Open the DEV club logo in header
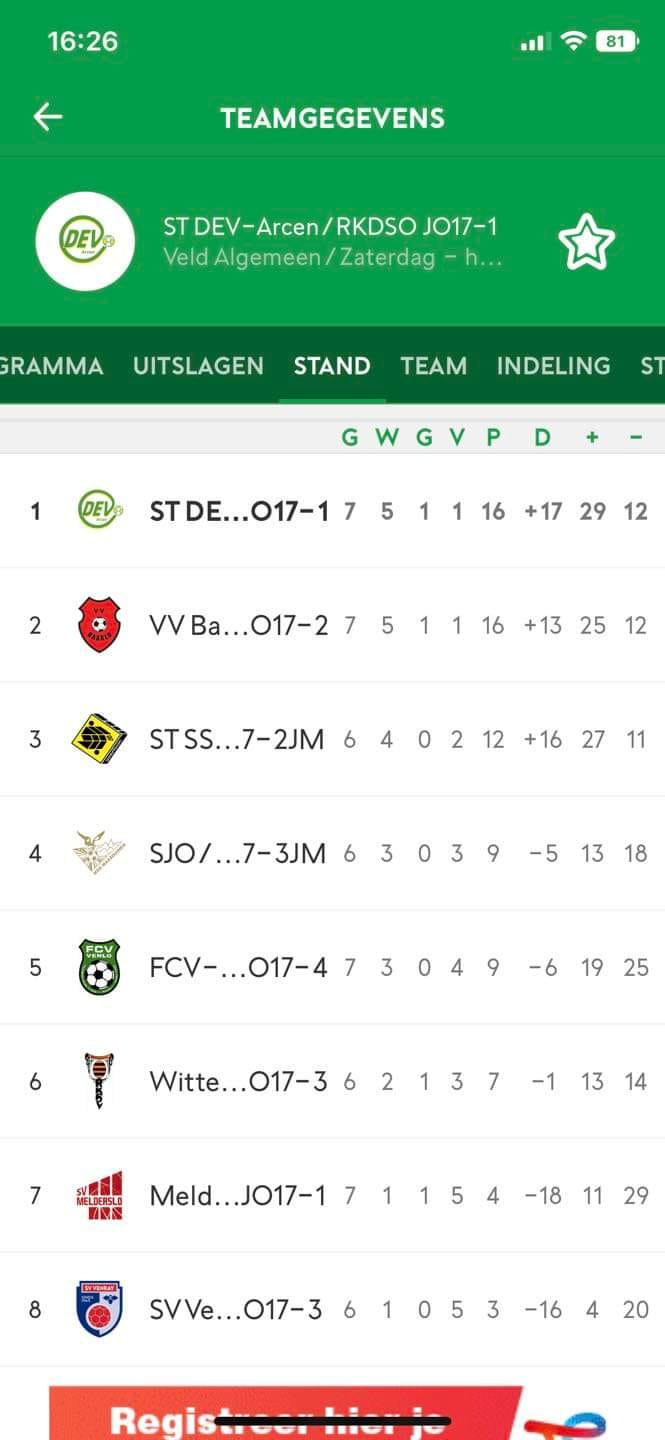The height and width of the screenshot is (1440, 665). 85,241
